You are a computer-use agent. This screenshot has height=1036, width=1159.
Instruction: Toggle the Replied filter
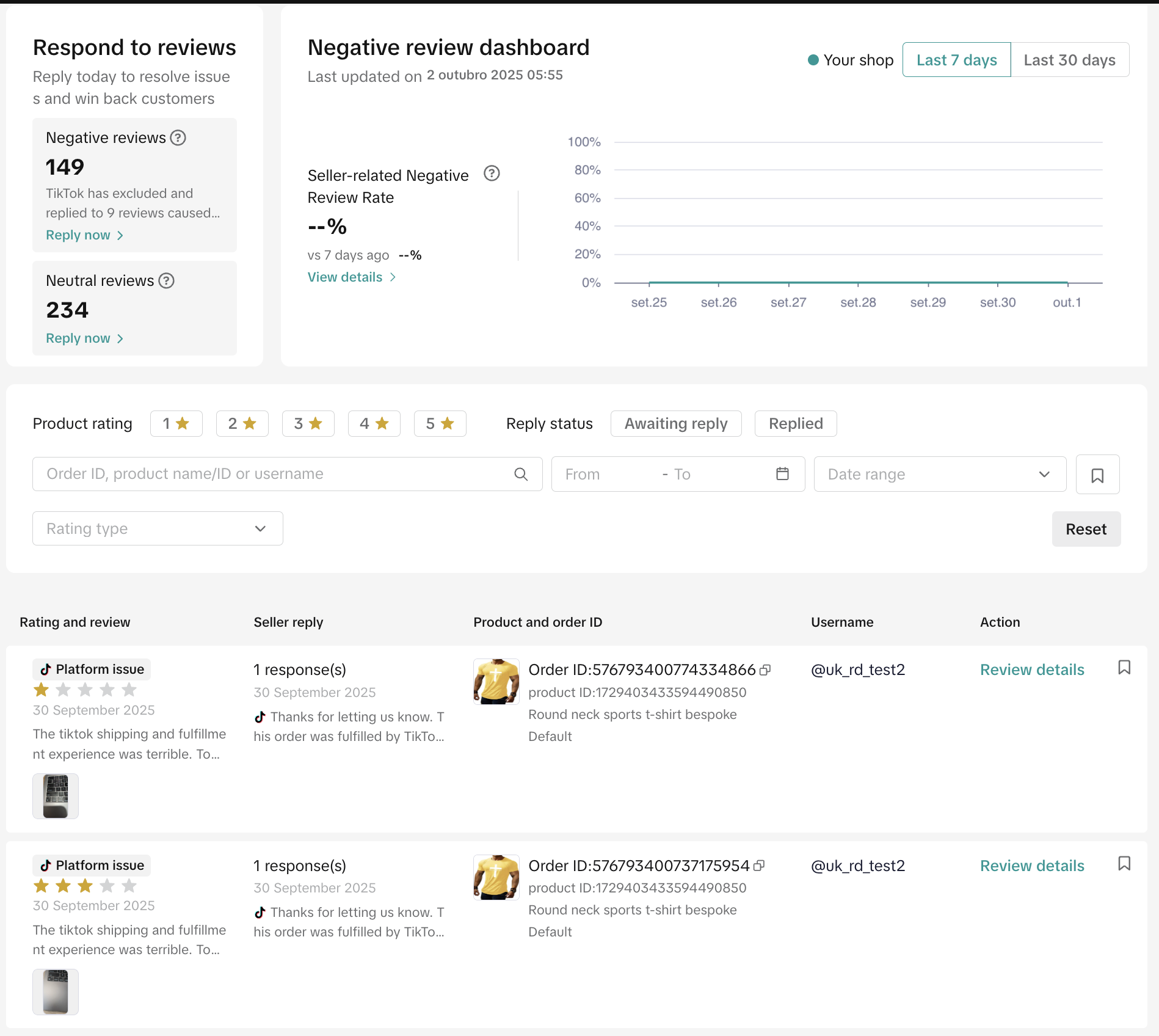796,423
